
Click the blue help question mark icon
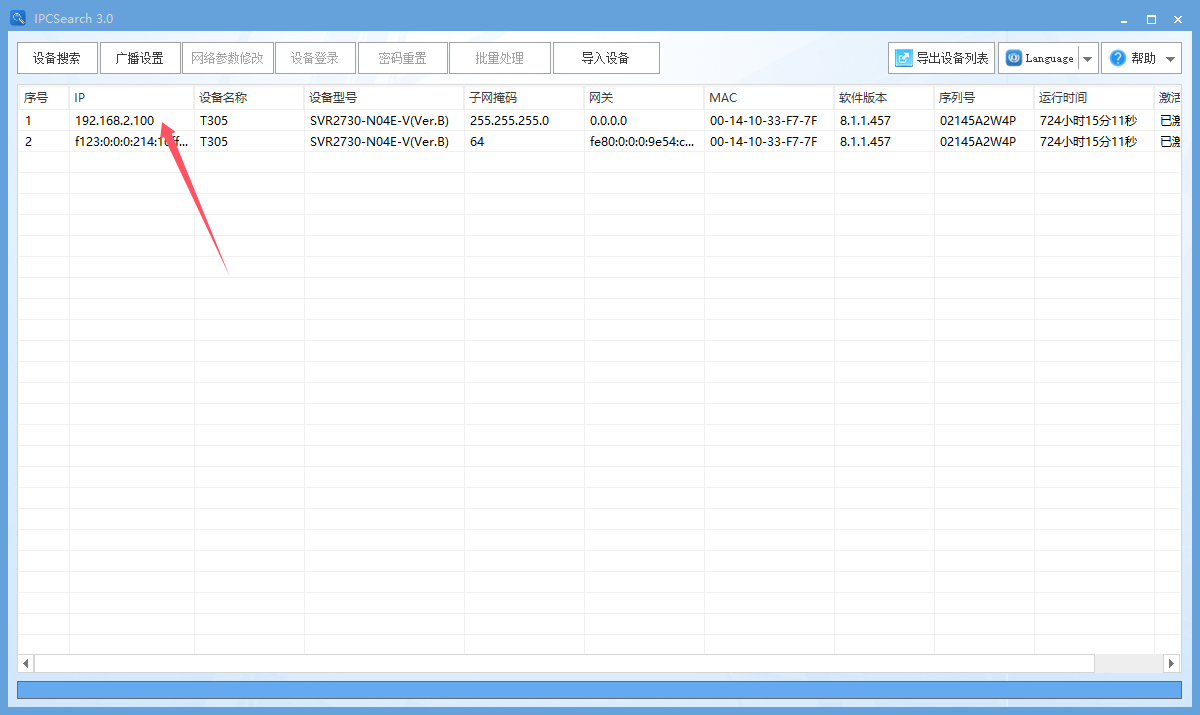click(1118, 58)
